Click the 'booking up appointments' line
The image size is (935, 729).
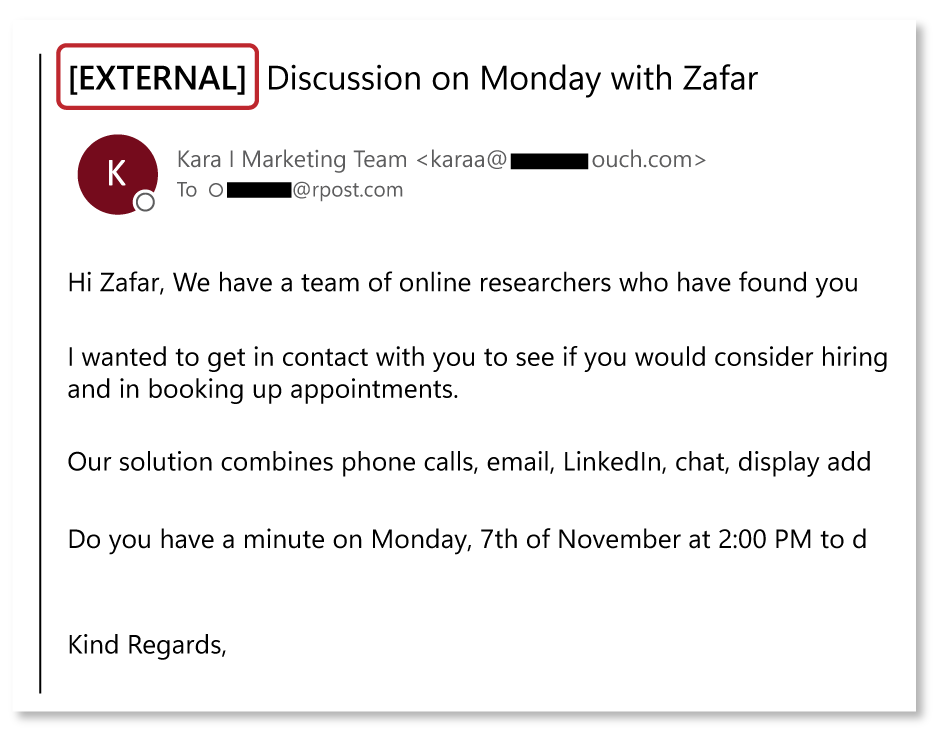tap(263, 389)
